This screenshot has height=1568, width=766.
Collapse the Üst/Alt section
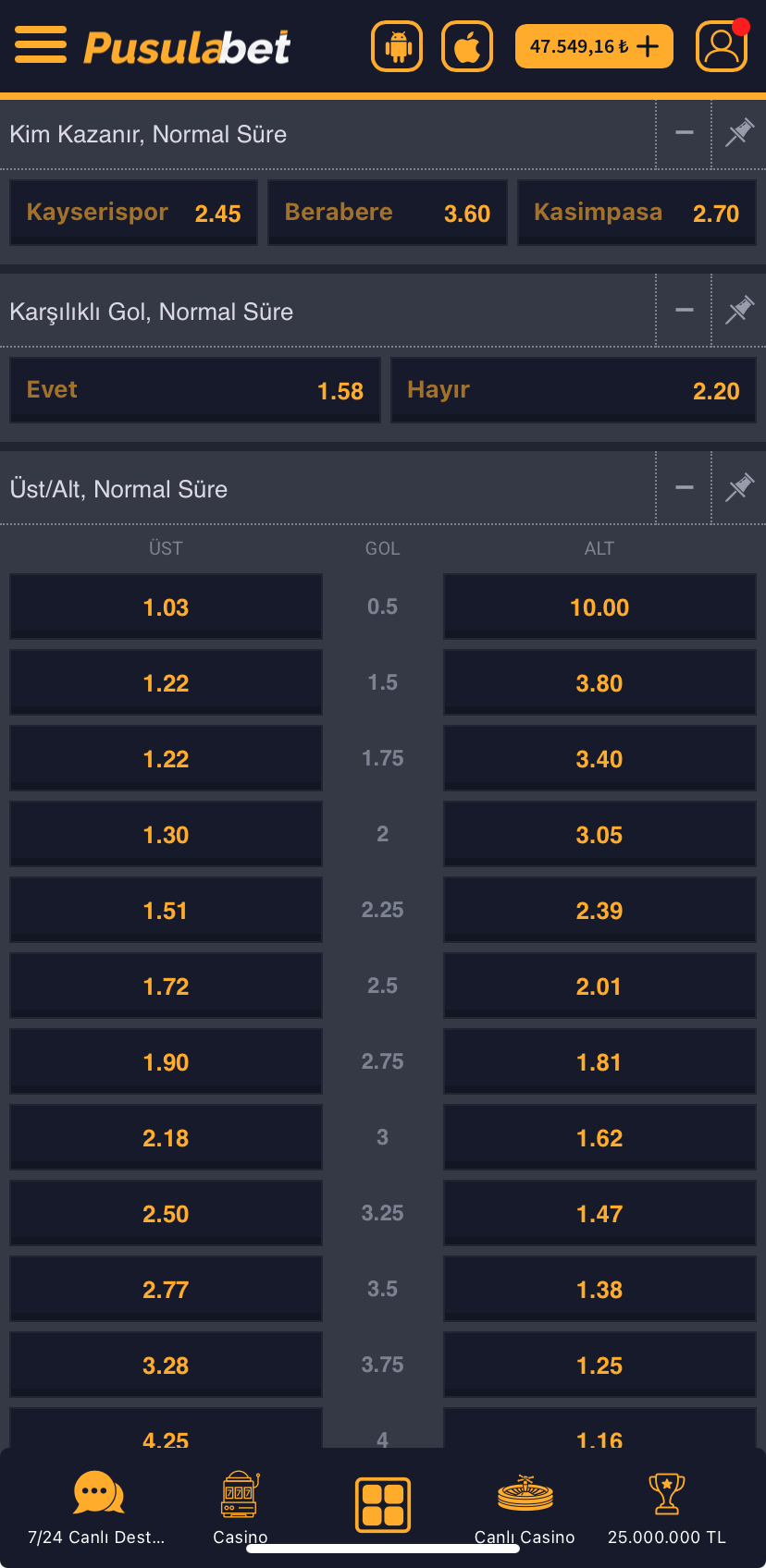tap(685, 488)
